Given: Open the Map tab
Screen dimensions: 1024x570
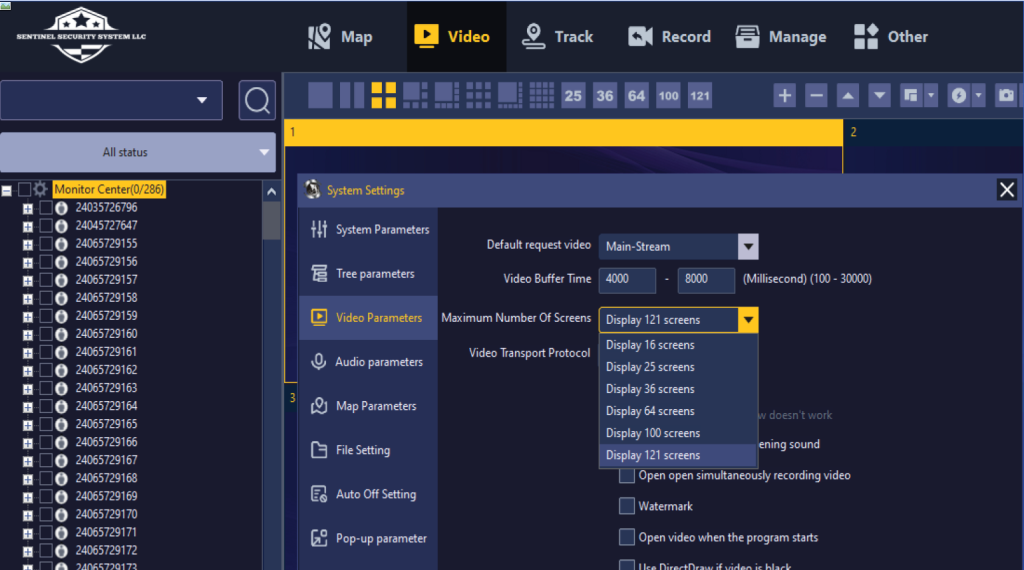Looking at the screenshot, I should (340, 37).
